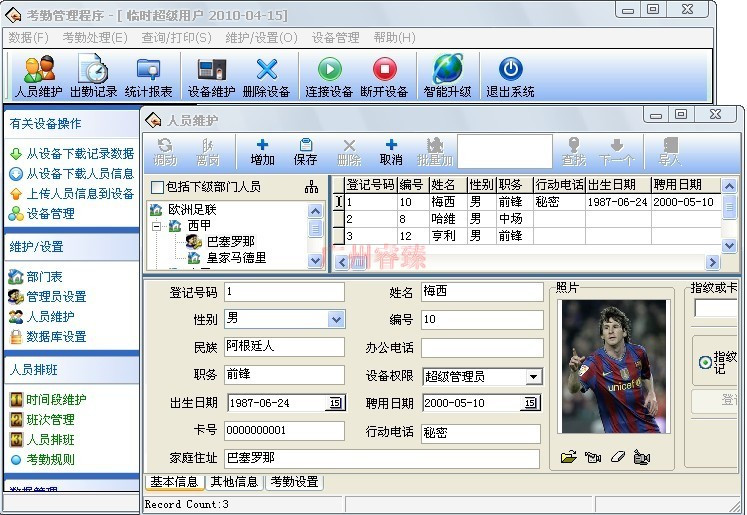Select the 指纹登记 radio button
The image size is (747, 515).
point(705,363)
